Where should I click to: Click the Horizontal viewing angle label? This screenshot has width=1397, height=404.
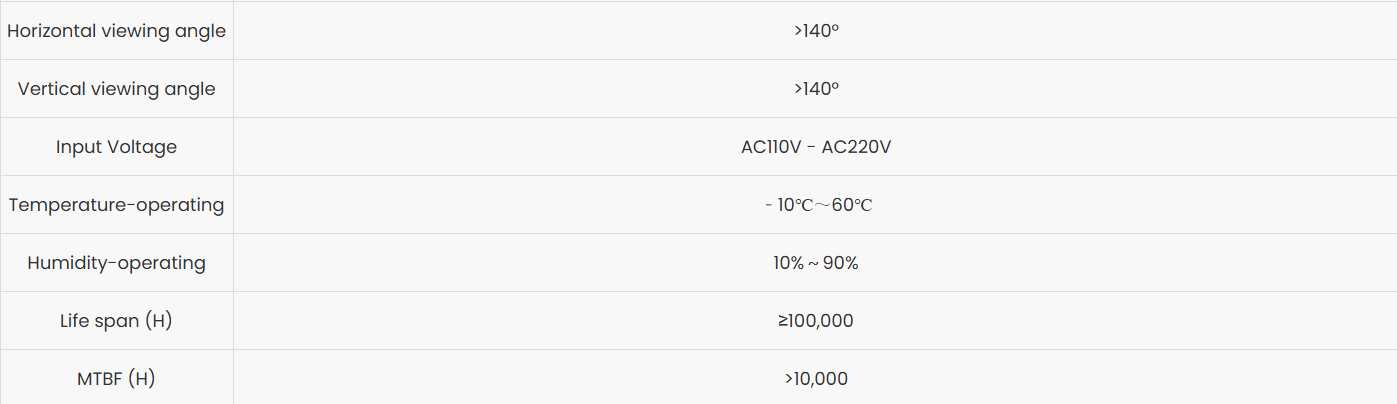(116, 31)
